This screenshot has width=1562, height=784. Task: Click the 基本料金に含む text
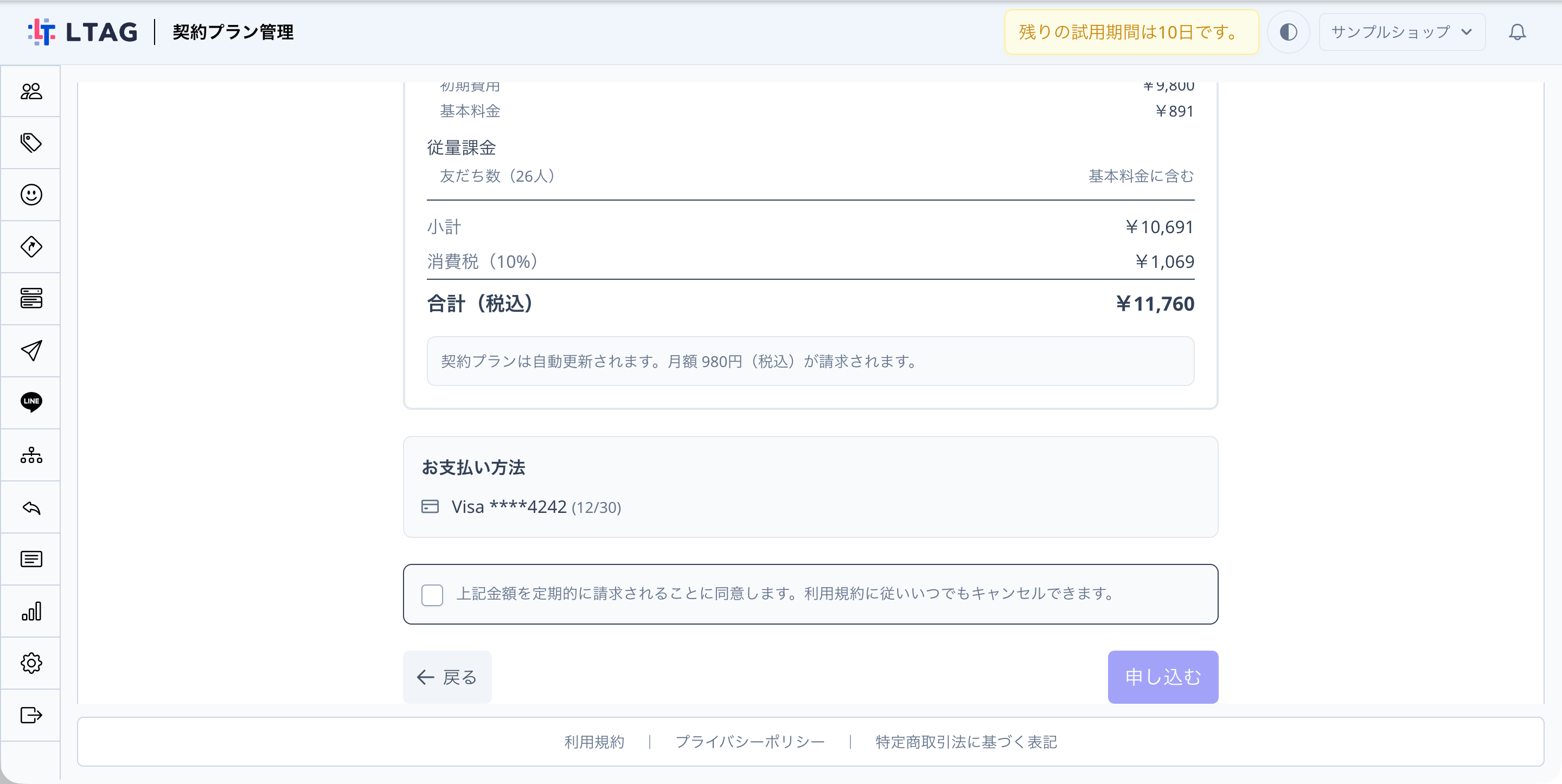(x=1141, y=176)
